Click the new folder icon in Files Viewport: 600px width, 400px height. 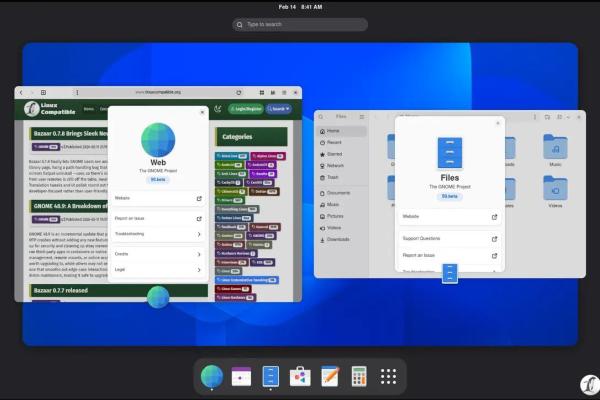547,117
